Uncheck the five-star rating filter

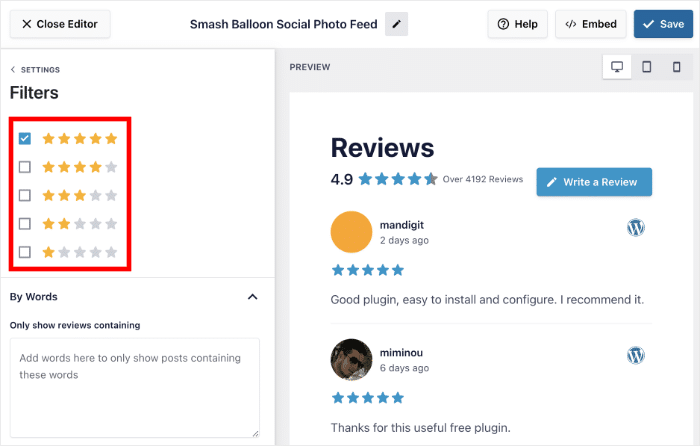(x=25, y=138)
